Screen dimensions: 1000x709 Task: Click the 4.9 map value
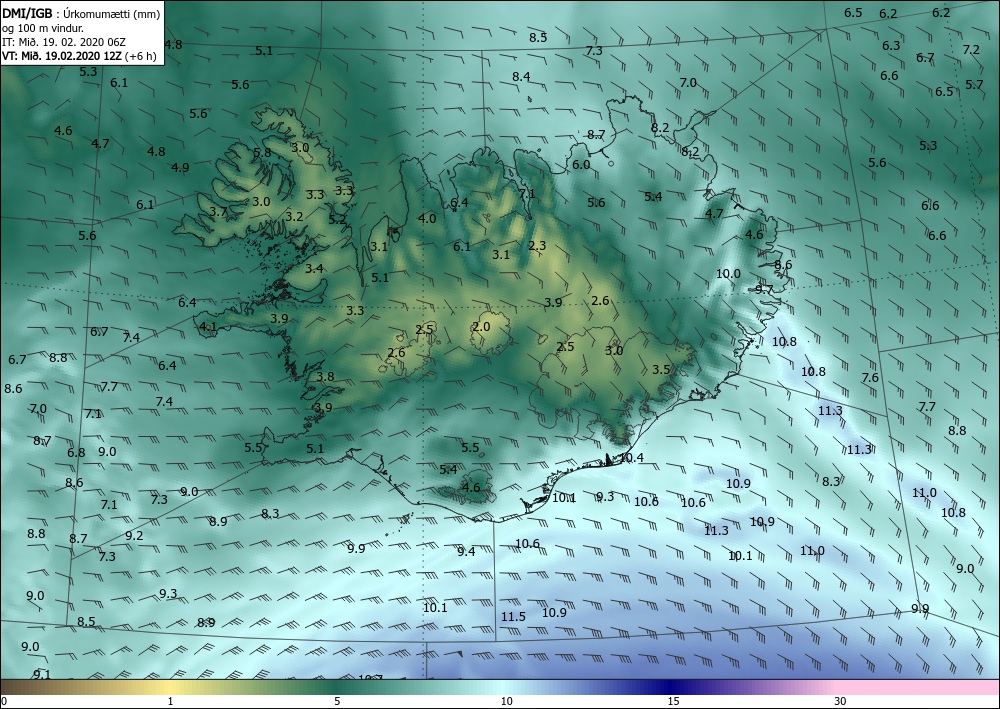tap(180, 168)
